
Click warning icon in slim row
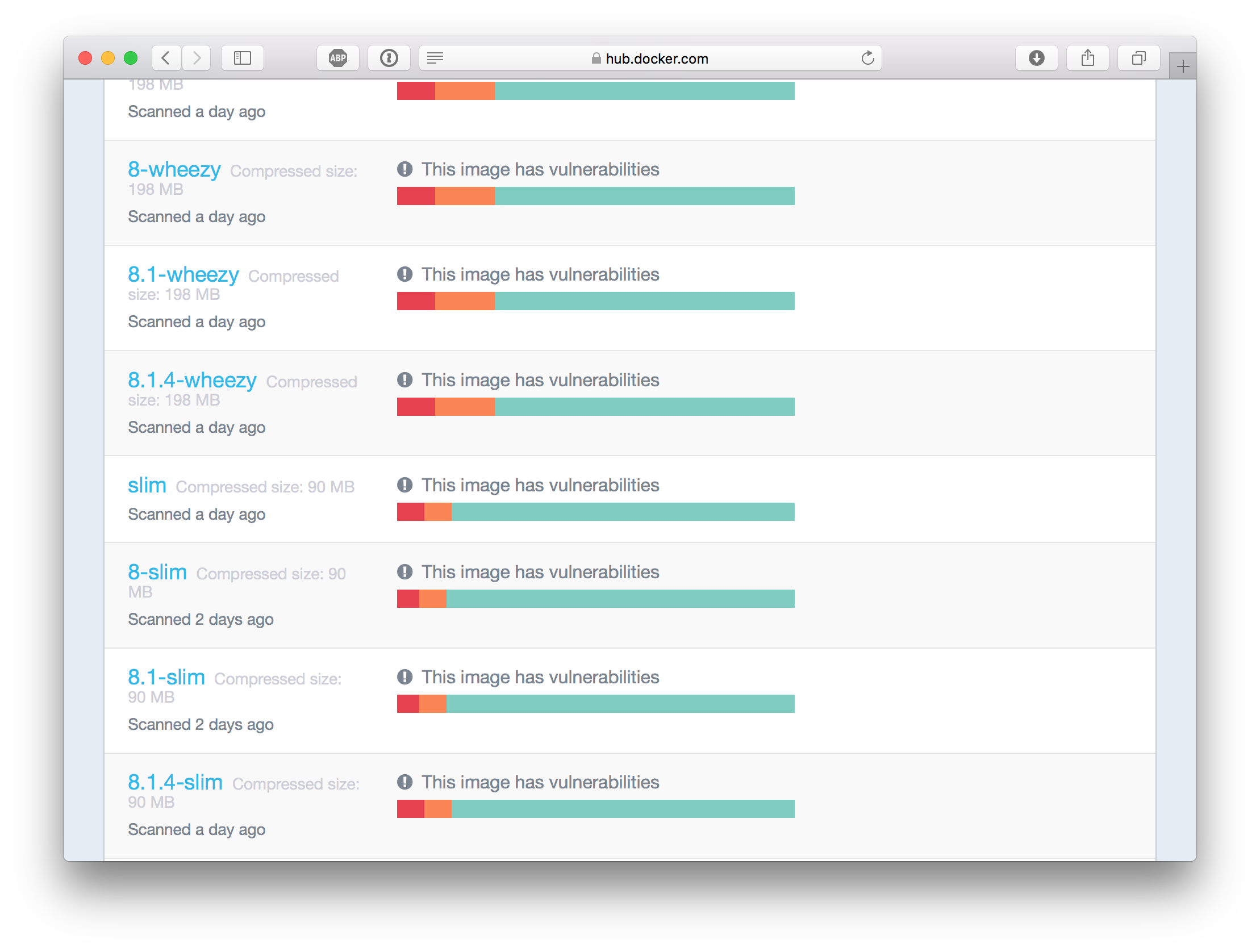[404, 486]
